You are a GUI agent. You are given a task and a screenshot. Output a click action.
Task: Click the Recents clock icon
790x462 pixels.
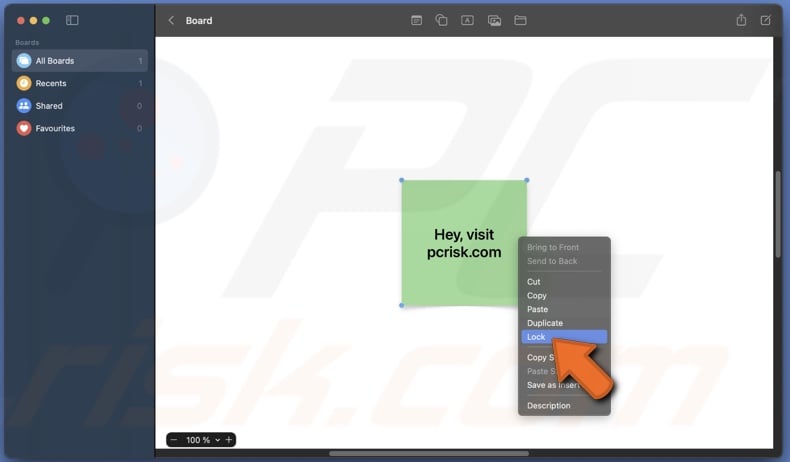(24, 83)
